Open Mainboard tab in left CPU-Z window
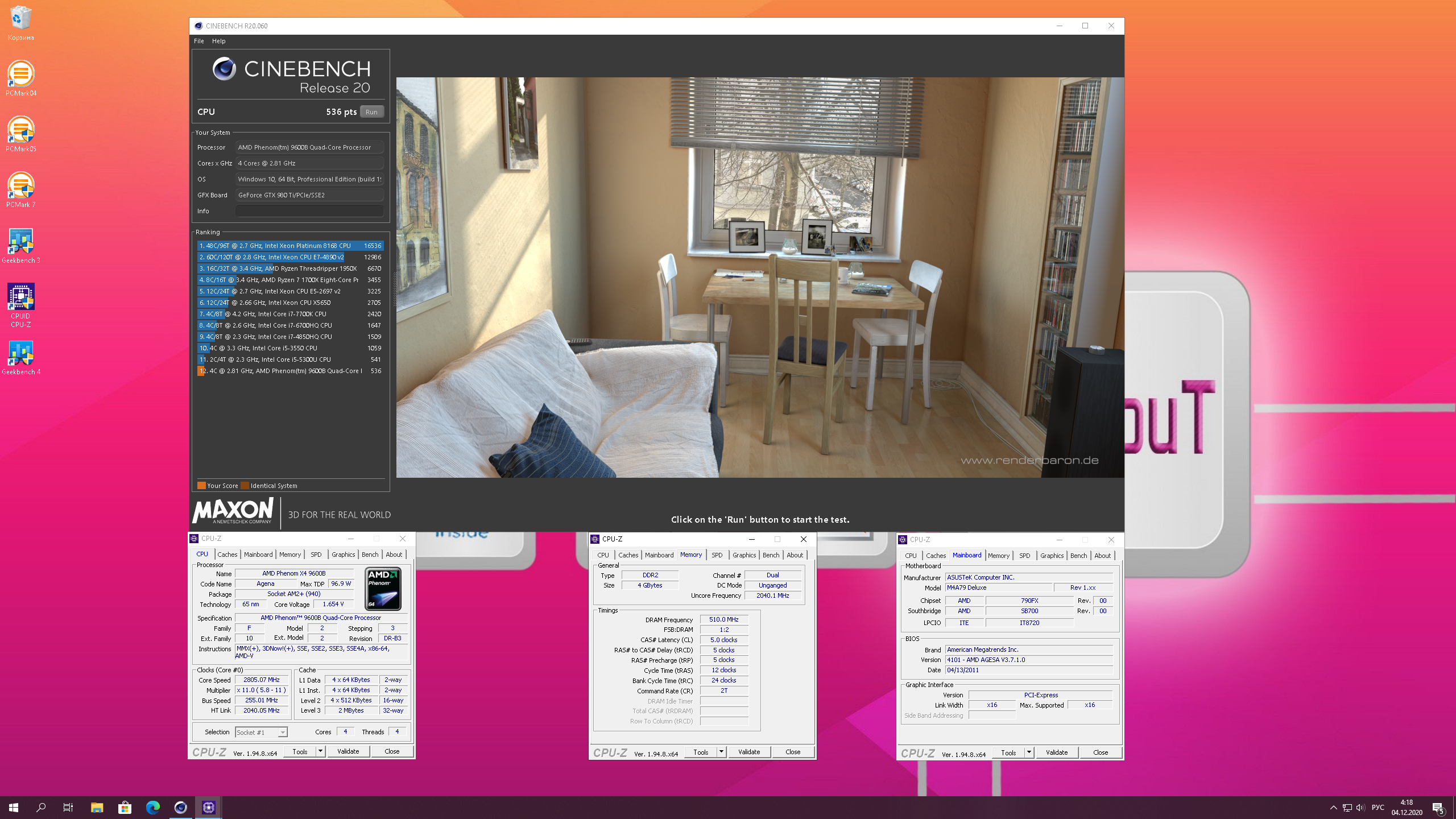Viewport: 1456px width, 819px height. pyautogui.click(x=258, y=555)
